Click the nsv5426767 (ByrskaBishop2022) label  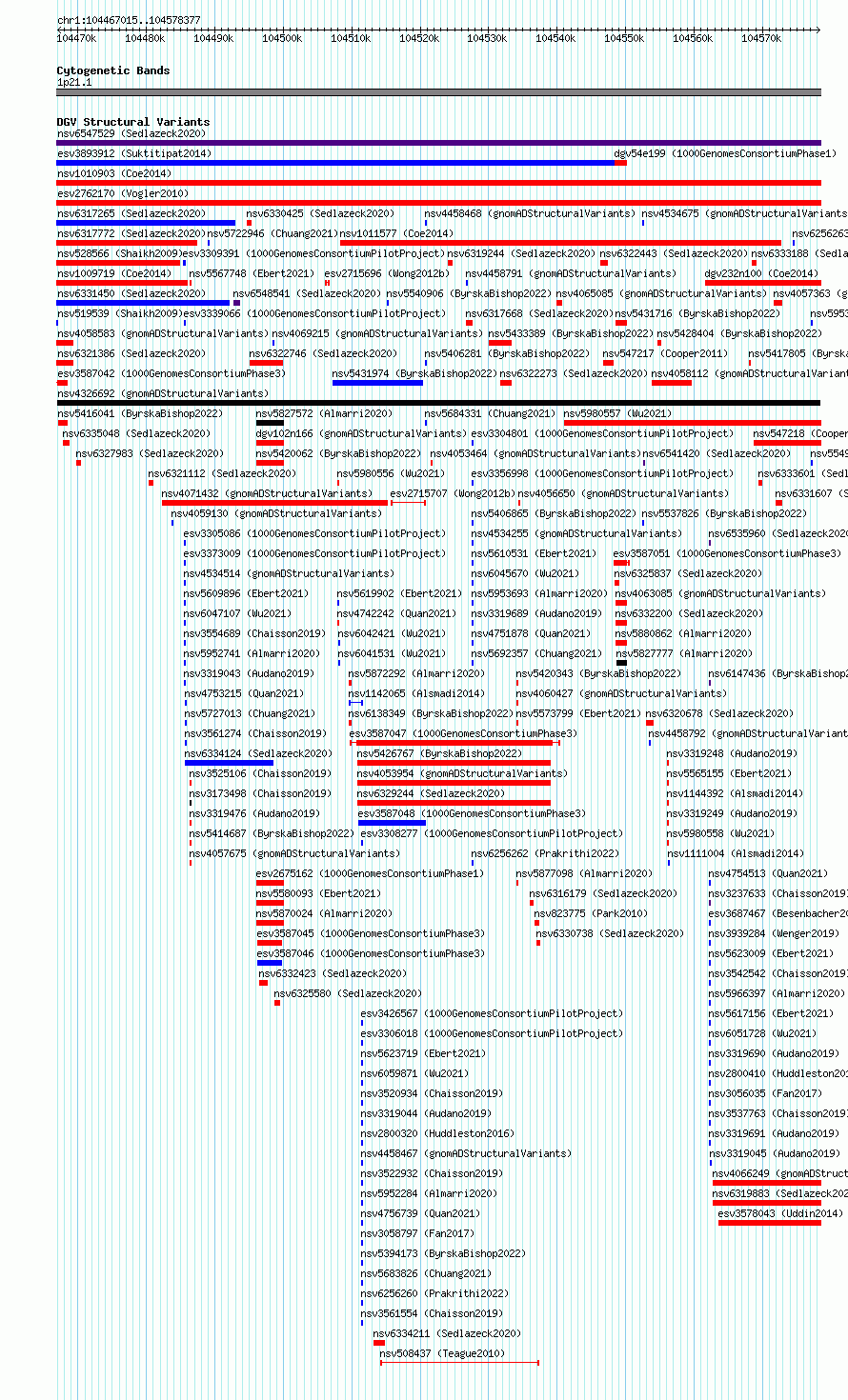pos(440,754)
